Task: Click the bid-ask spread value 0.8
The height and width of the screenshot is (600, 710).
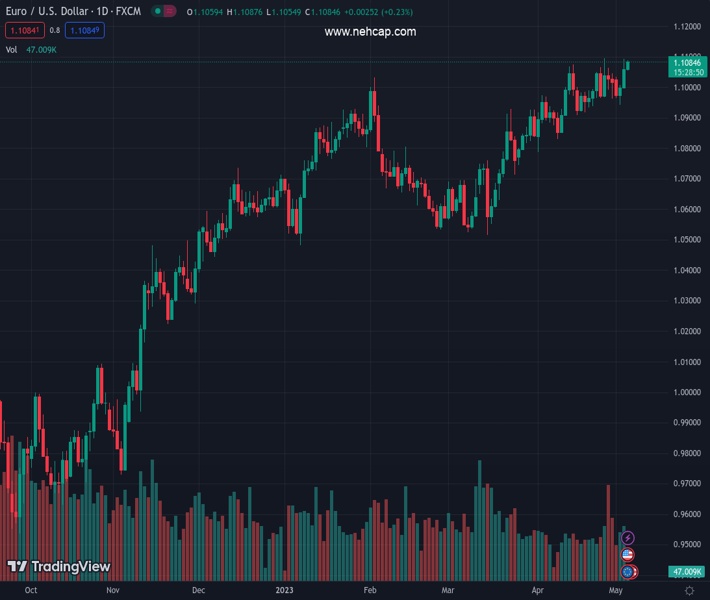Action: [x=55, y=30]
